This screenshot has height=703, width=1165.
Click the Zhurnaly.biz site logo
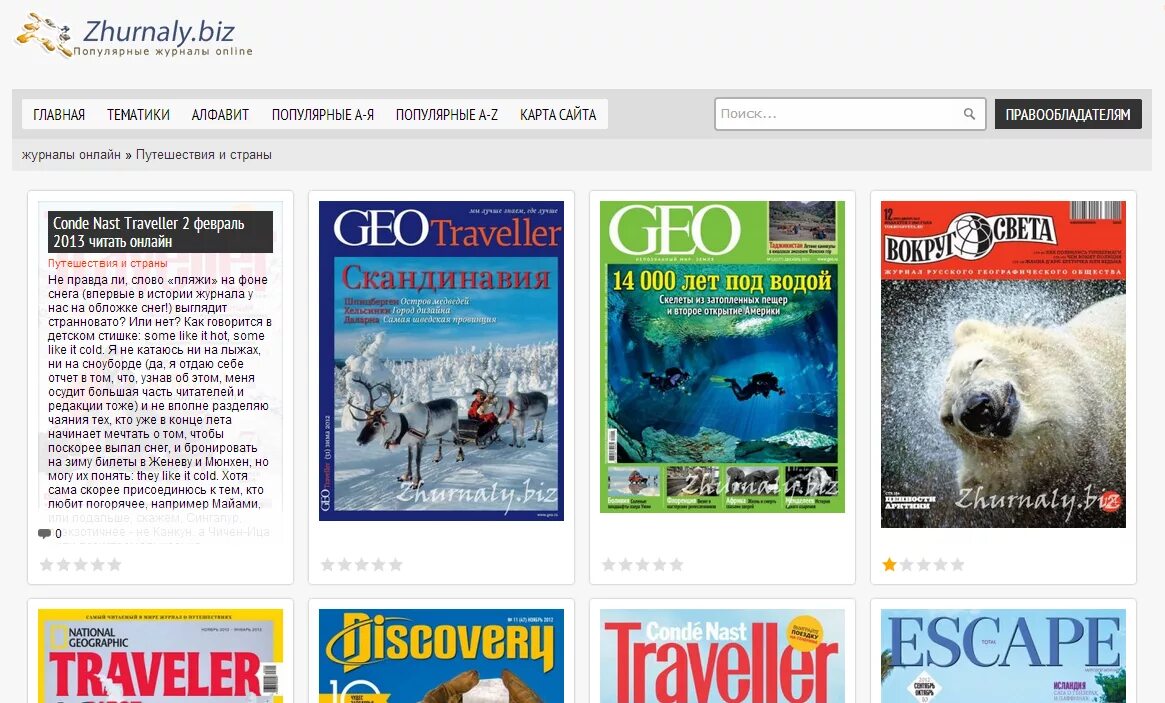(x=134, y=36)
